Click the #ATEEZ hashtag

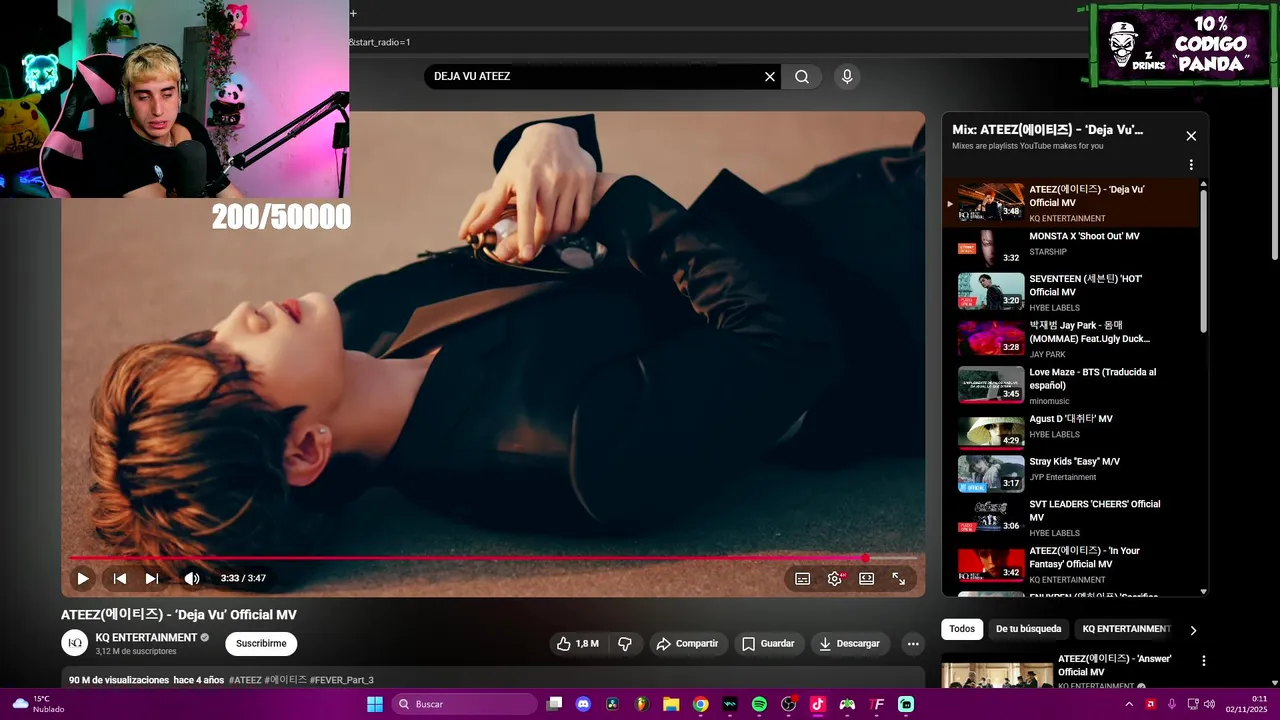(x=245, y=680)
